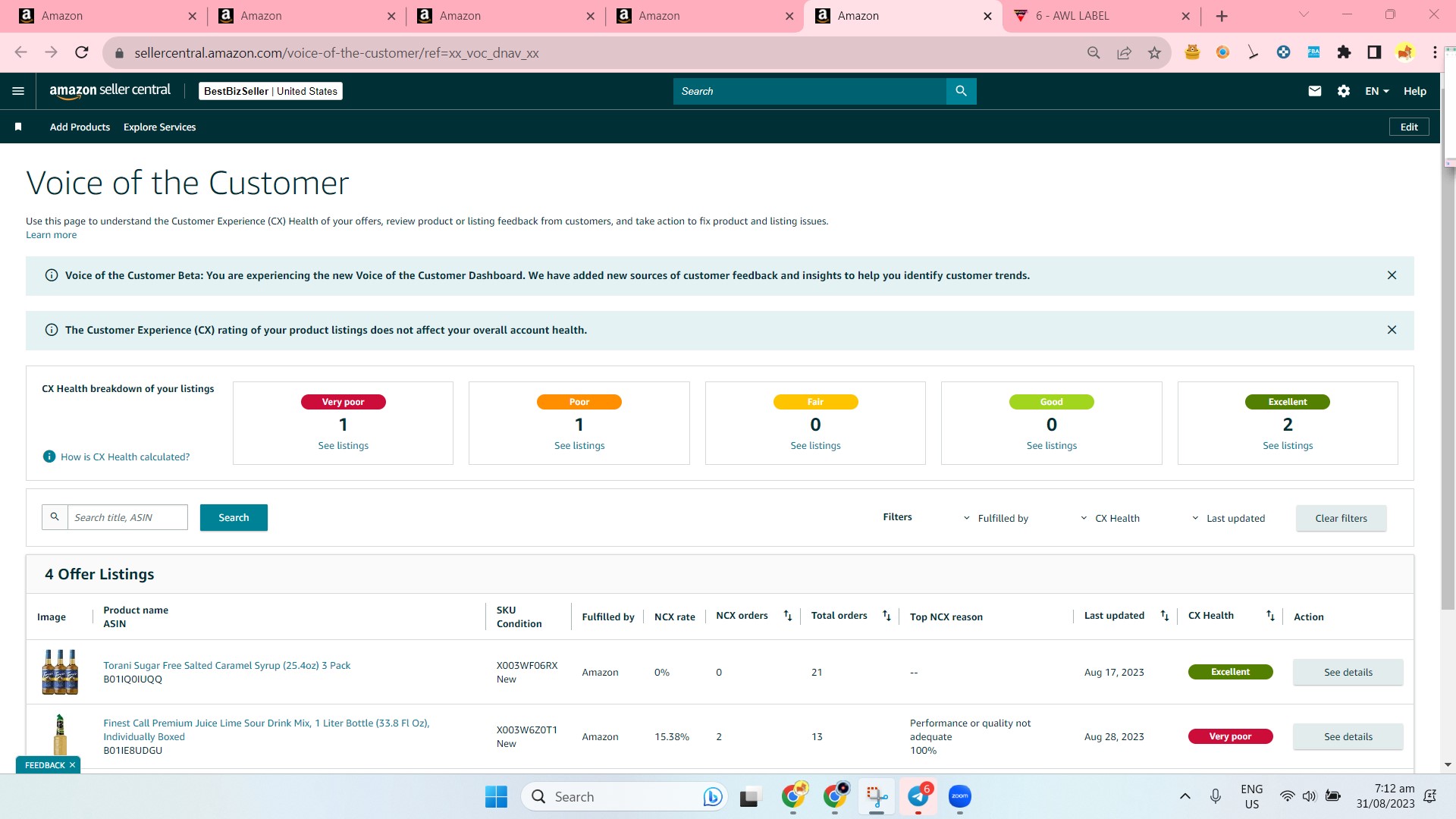Show hidden system tray icons chevron

(x=1185, y=796)
